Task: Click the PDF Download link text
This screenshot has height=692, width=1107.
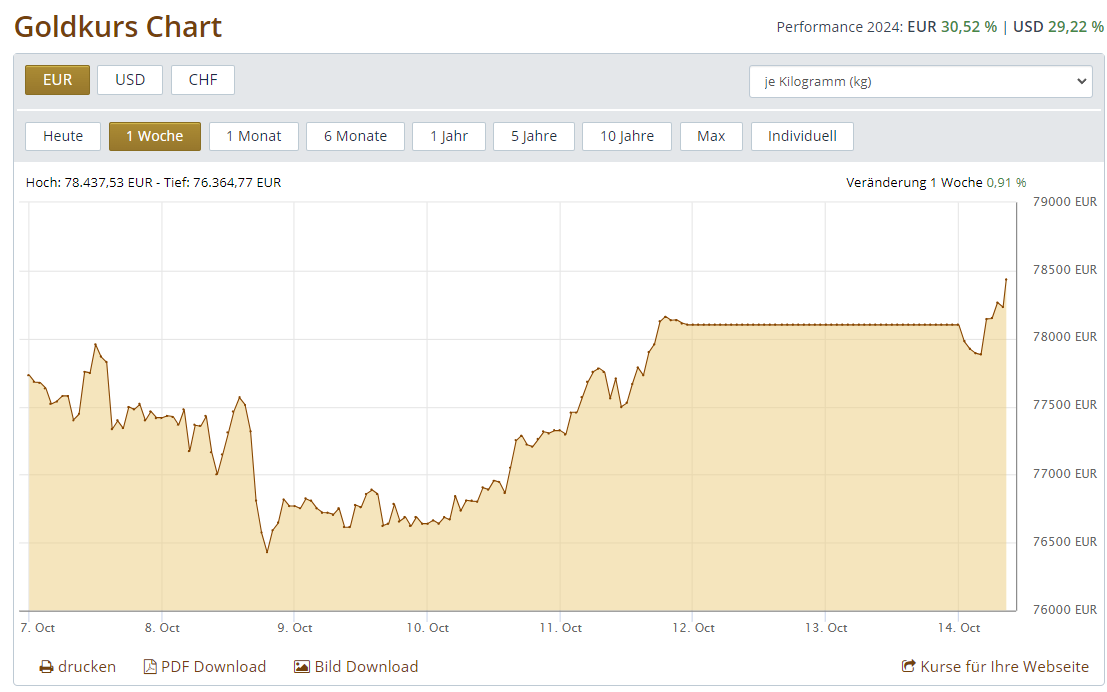Action: coord(213,667)
